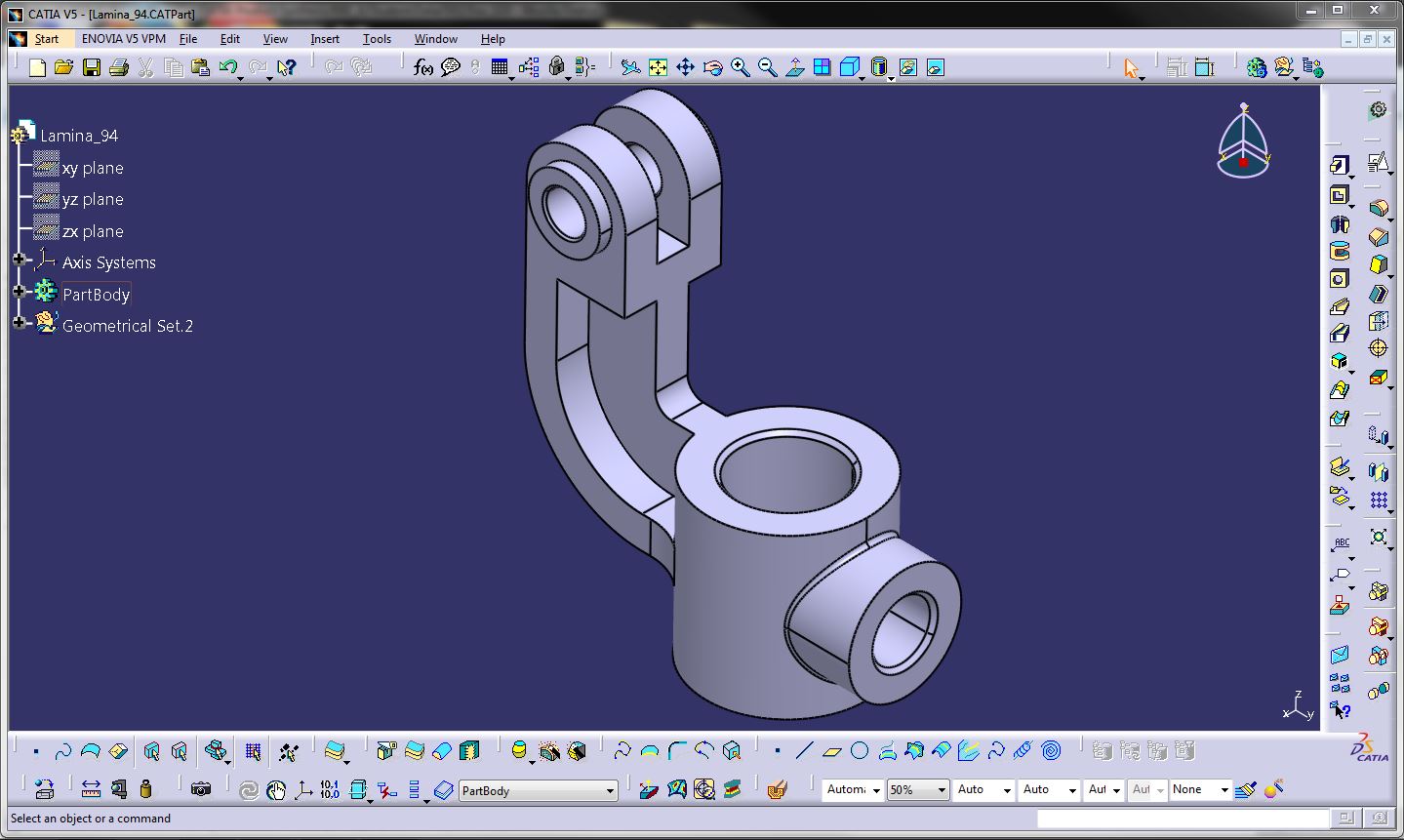Select PartBody in the specification tree
Screen dimensions: 1404x840
(96, 294)
